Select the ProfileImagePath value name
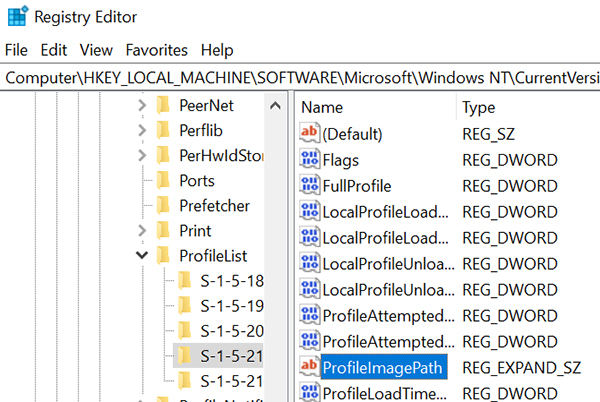 click(x=384, y=367)
